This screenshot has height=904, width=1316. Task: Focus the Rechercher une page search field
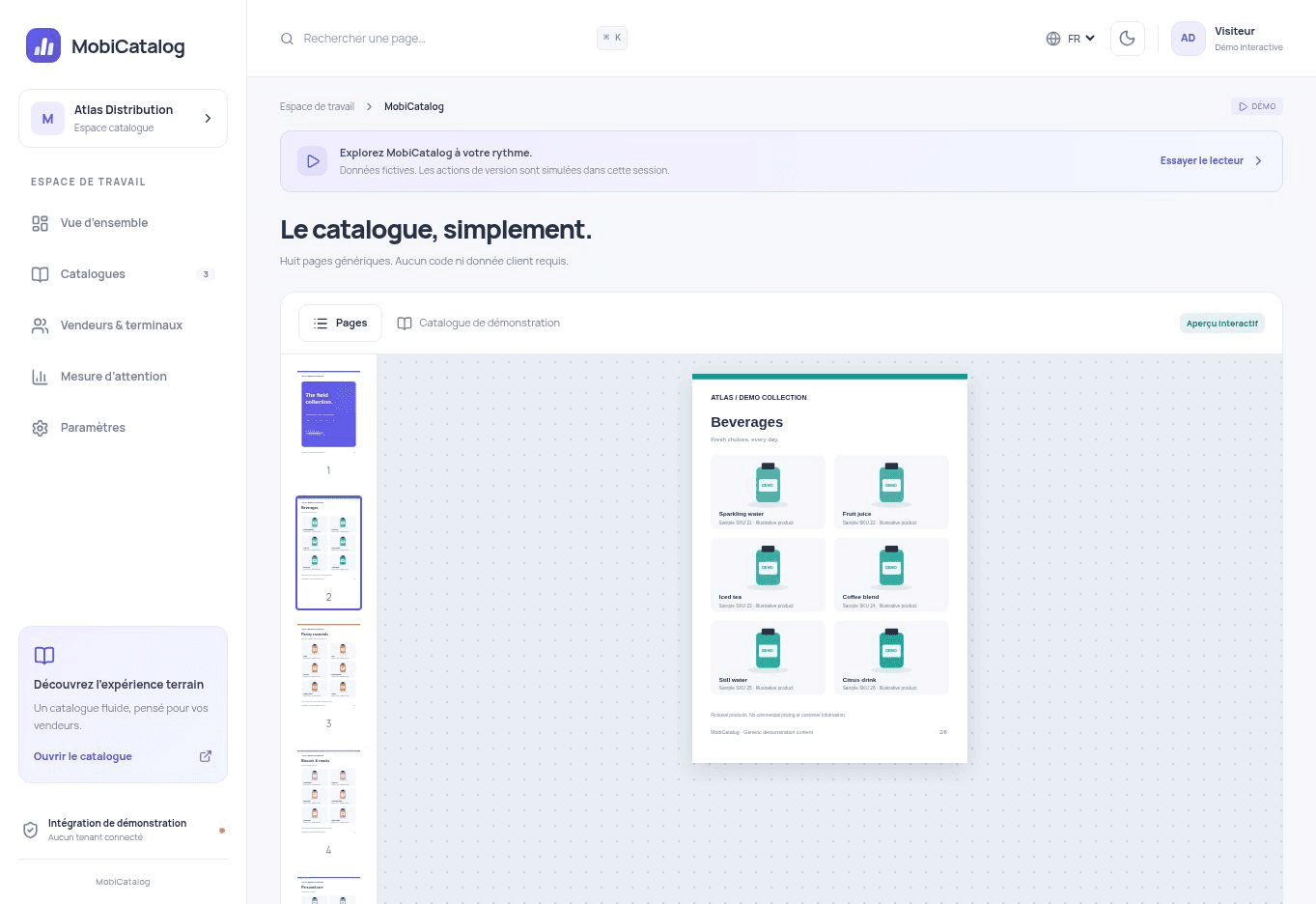454,39
